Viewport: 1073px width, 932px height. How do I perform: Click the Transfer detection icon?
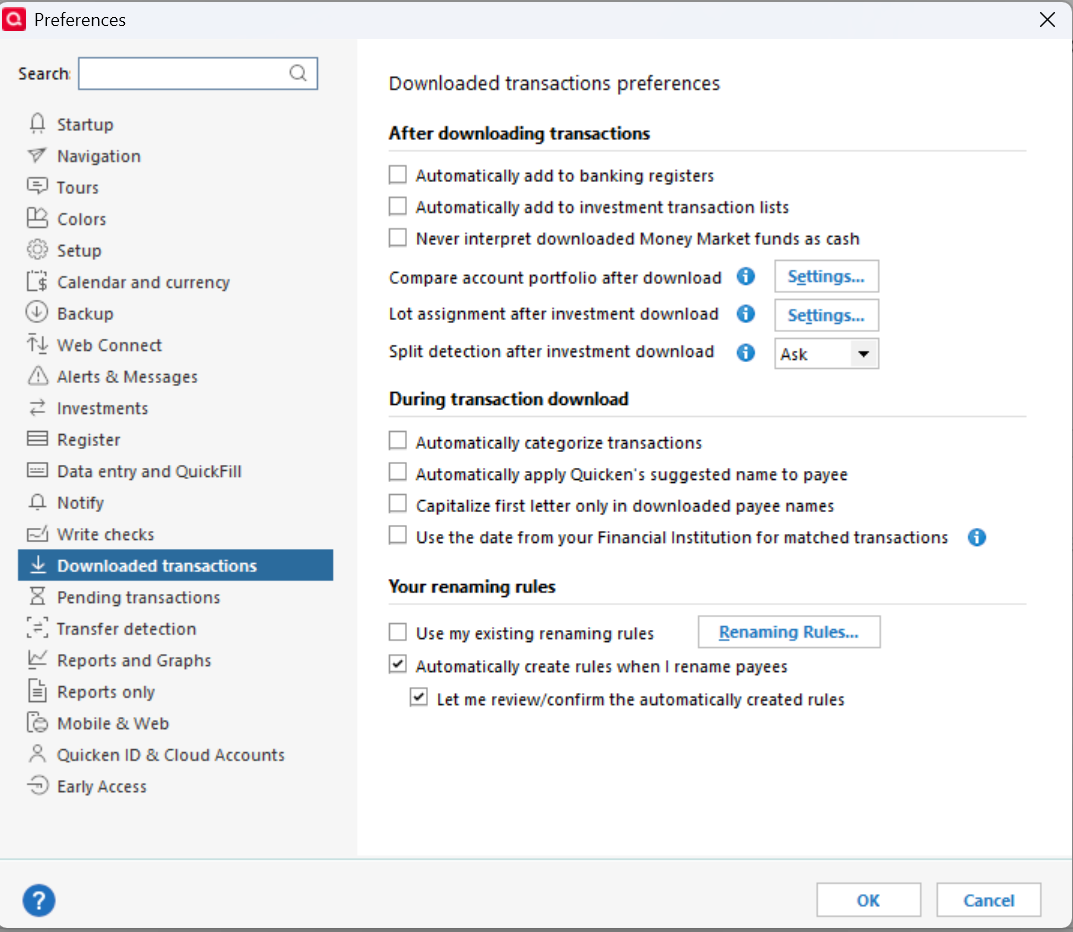point(38,628)
